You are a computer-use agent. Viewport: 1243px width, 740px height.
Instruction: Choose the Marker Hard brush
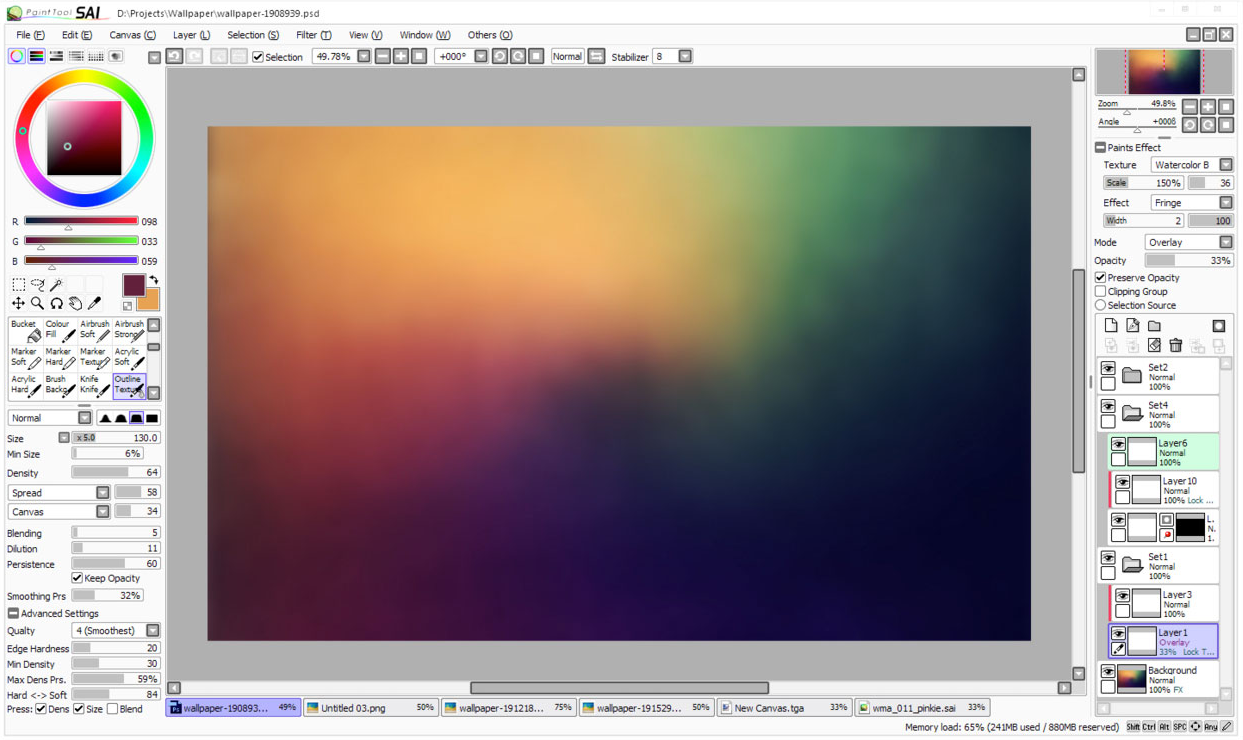pyautogui.click(x=60, y=357)
